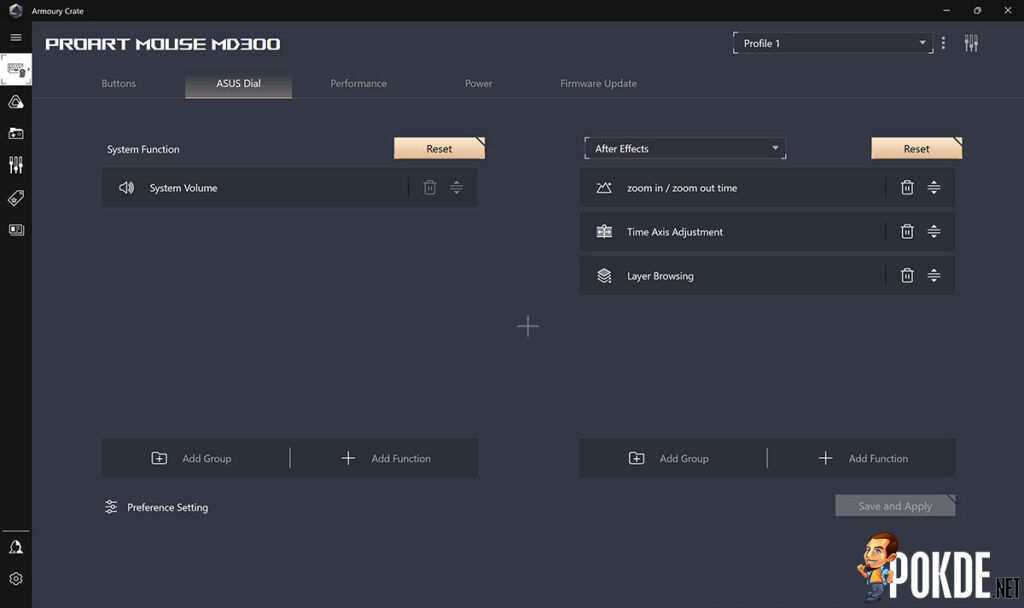Select the System Volume row text
This screenshot has width=1024, height=608.
(x=184, y=188)
